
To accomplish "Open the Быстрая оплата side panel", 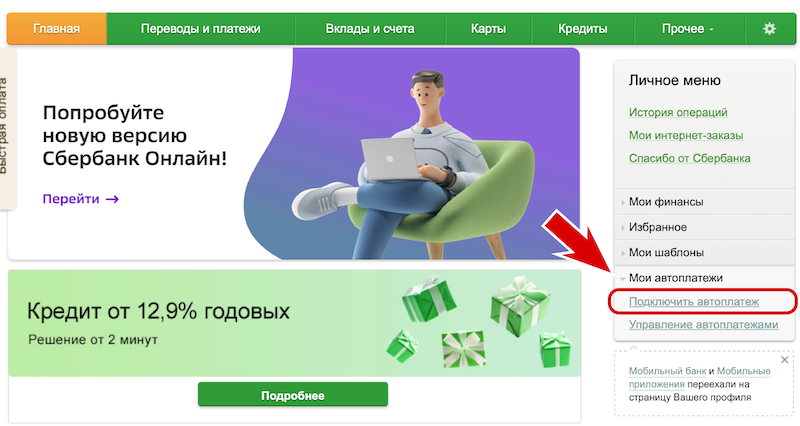I will (x=6, y=129).
